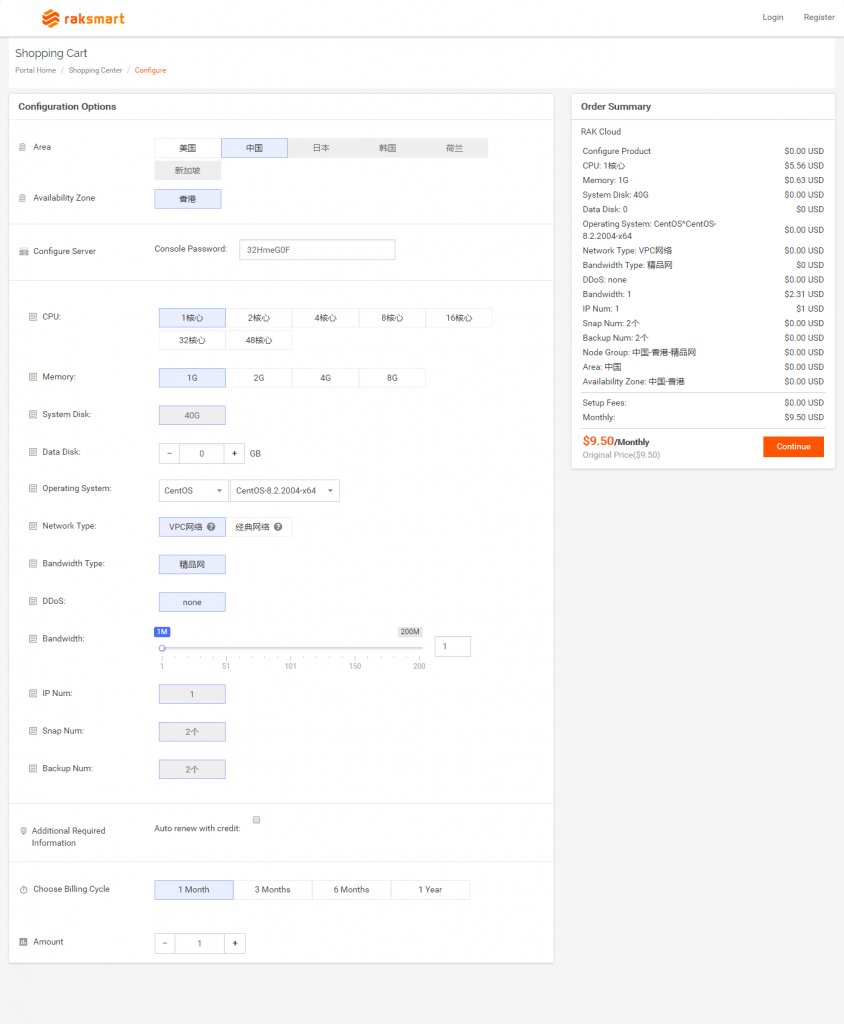This screenshot has height=1024, width=844.
Task: Click the raksmart logo
Action: (x=83, y=18)
